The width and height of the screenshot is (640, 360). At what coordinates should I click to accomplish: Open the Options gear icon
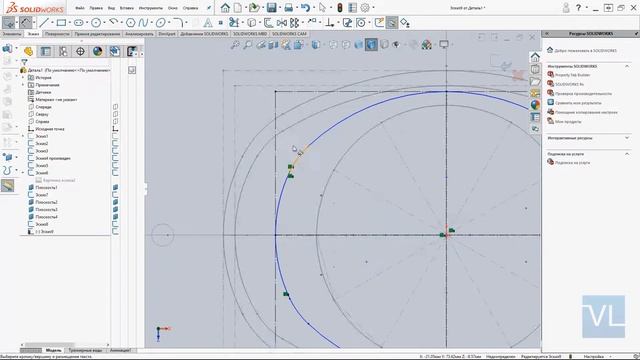coord(365,7)
